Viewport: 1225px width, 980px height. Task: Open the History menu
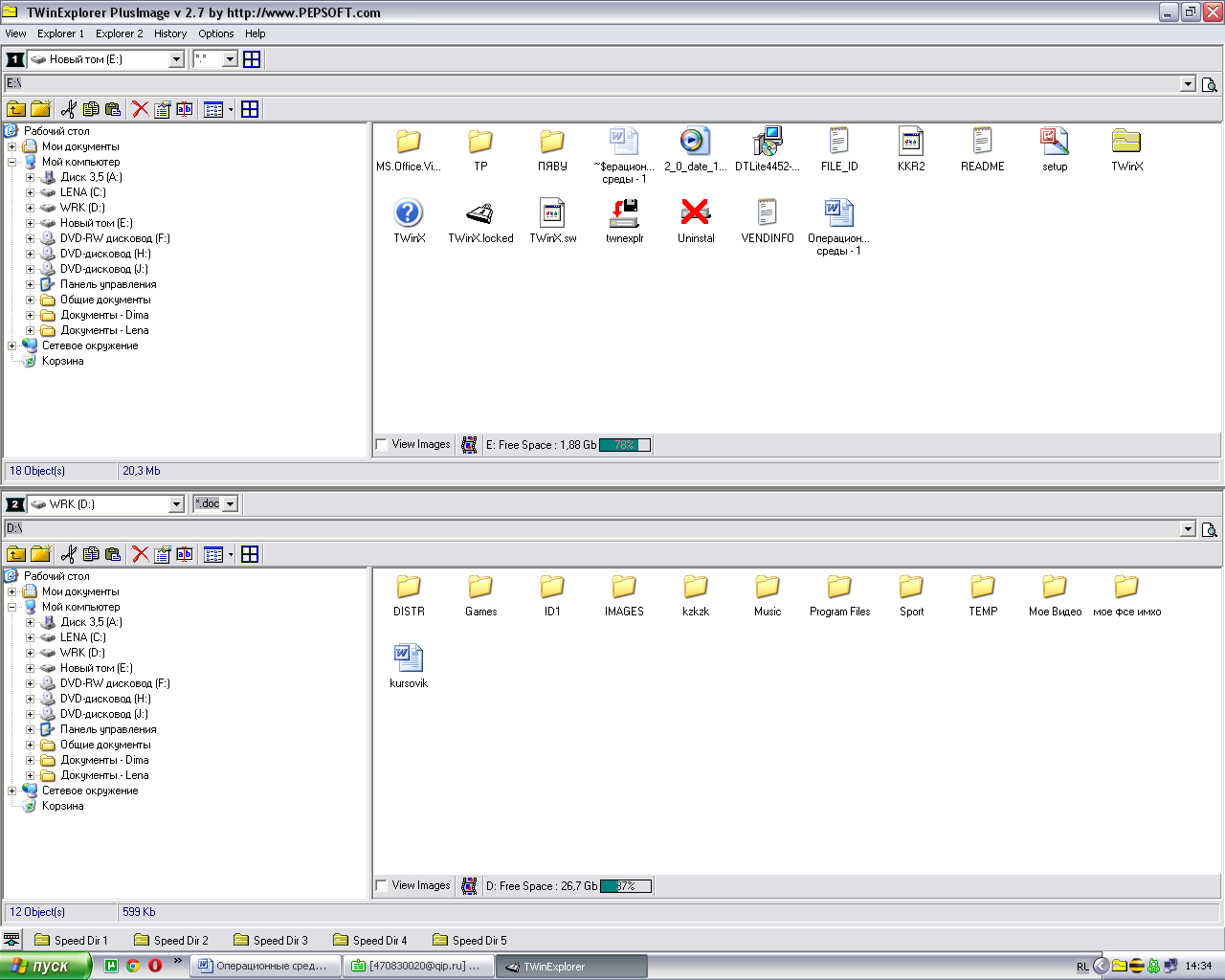170,33
